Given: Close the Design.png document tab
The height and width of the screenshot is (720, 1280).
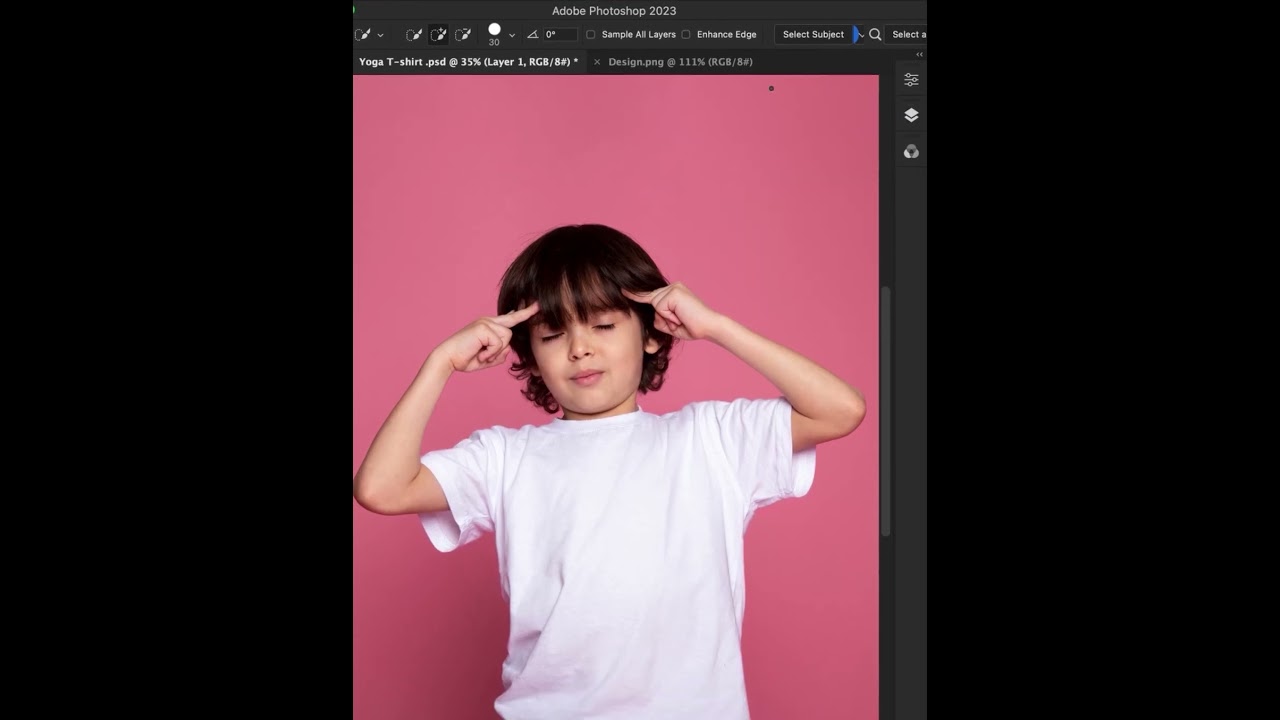Looking at the screenshot, I should click(597, 62).
